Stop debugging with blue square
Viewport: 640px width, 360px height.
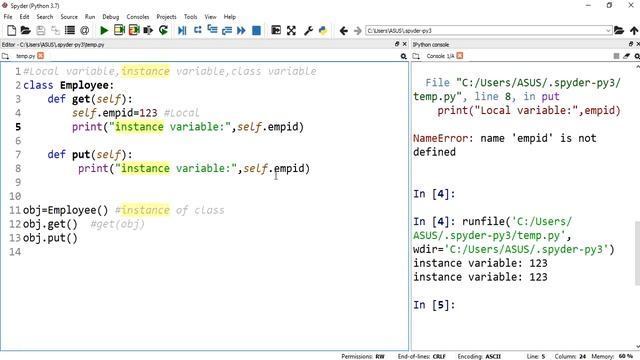[x=256, y=30]
